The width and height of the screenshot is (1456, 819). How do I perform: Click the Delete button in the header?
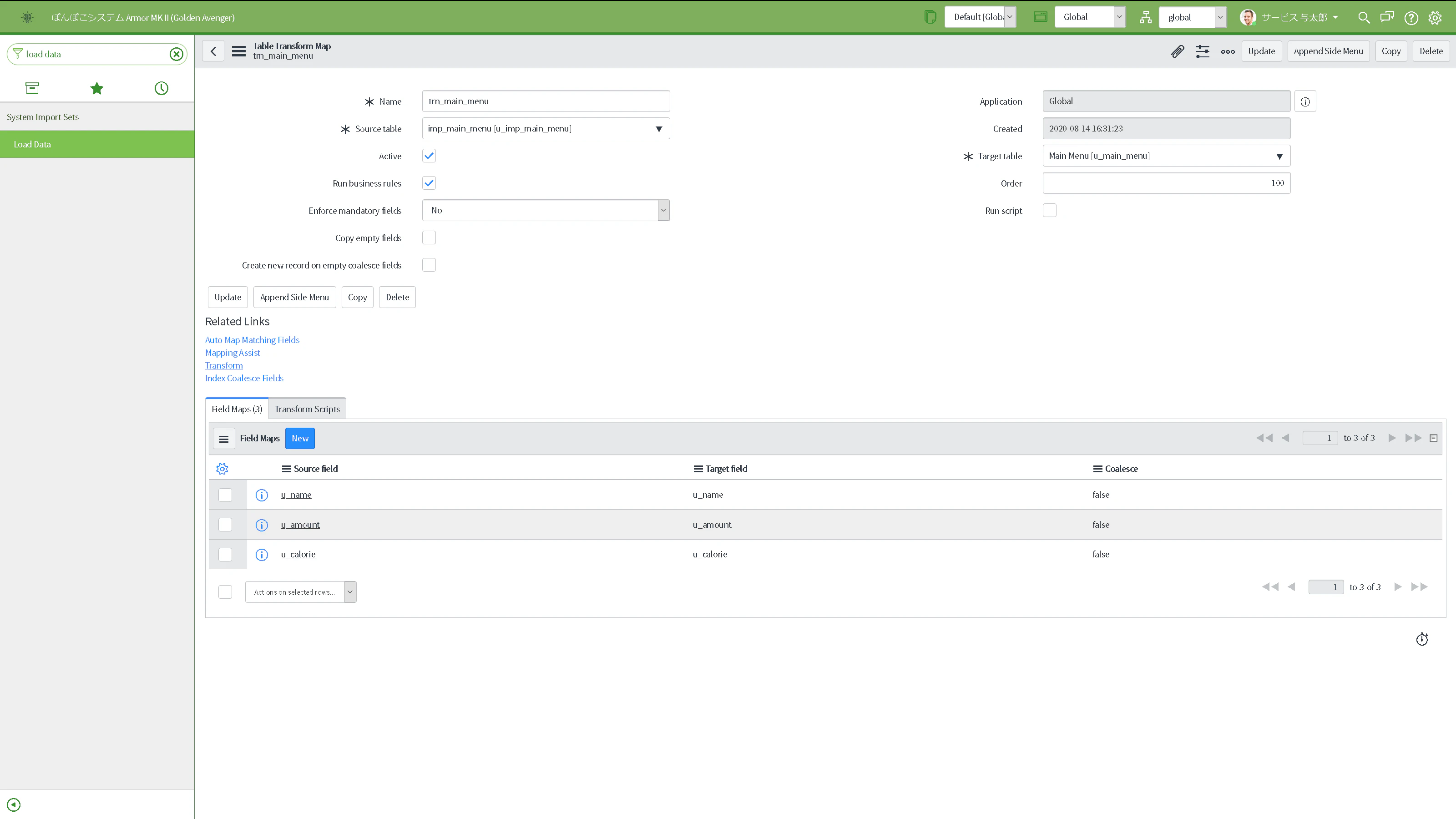pos(1431,51)
